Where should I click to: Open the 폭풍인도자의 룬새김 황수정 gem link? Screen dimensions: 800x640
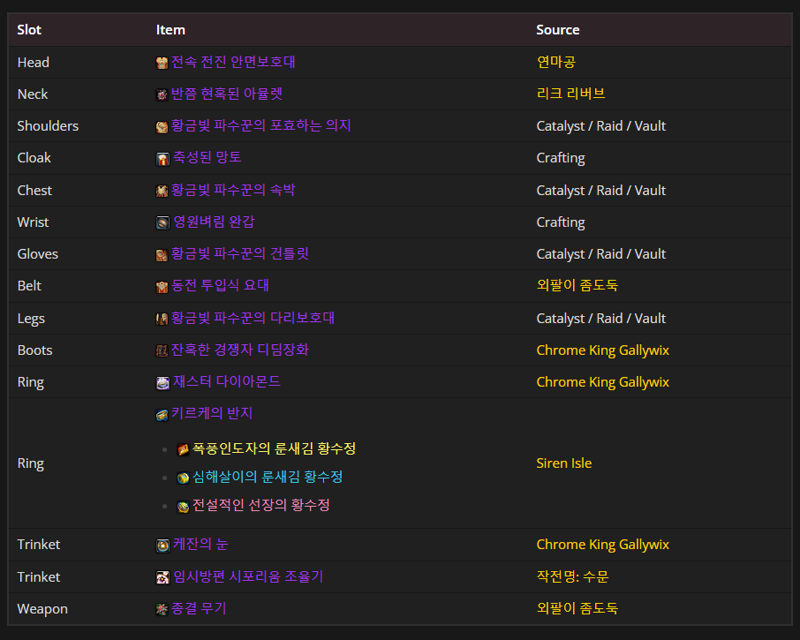click(274, 449)
